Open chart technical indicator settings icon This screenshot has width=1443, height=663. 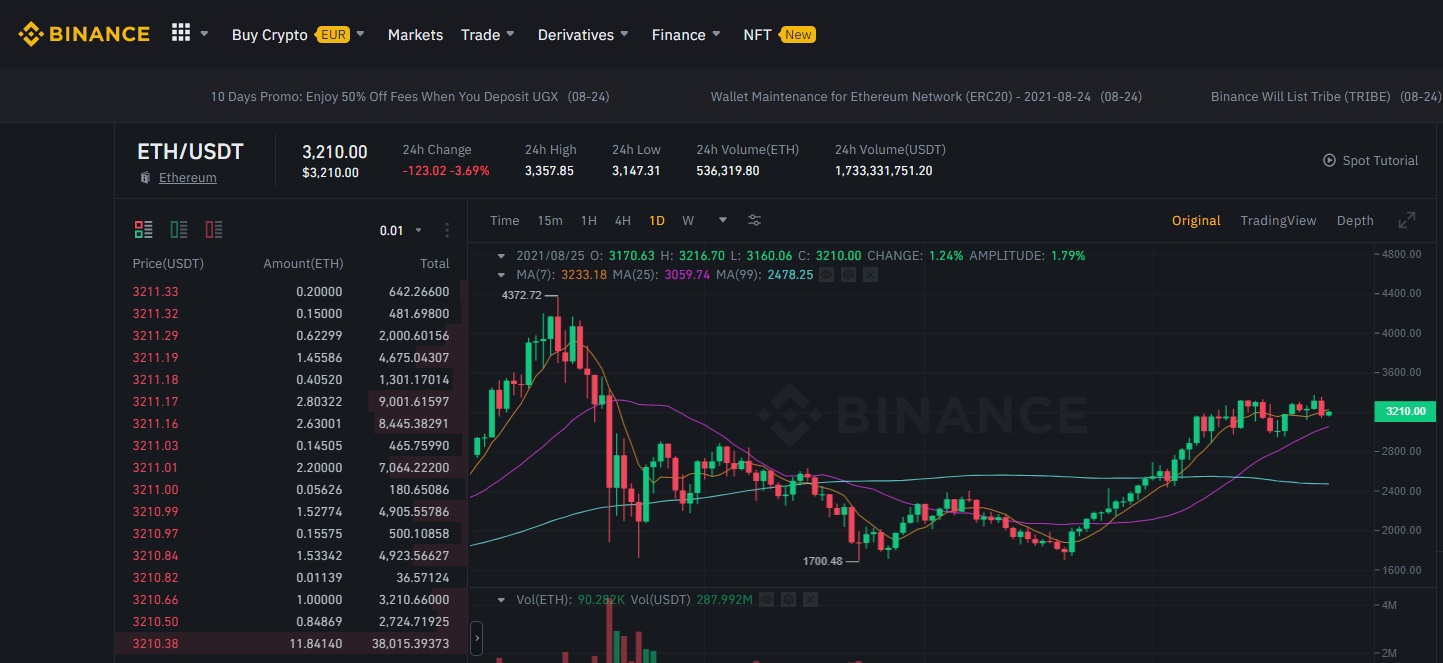click(x=755, y=220)
